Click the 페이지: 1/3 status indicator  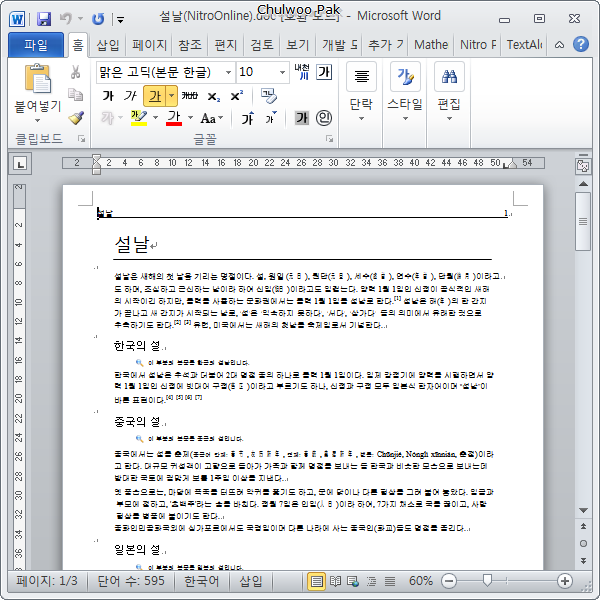(47, 581)
